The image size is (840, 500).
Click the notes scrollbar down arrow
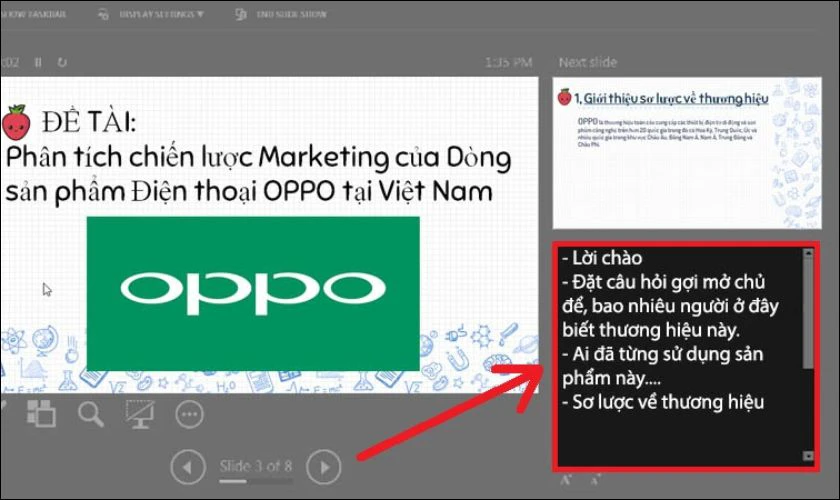(808, 456)
